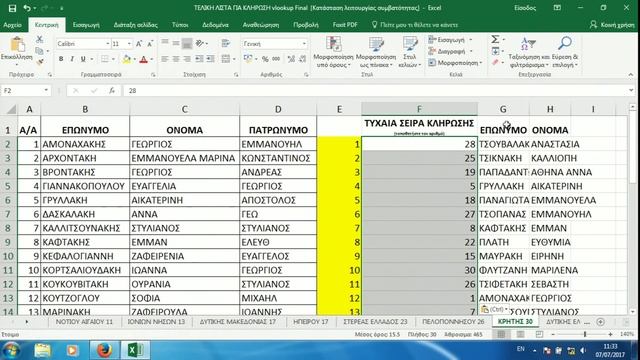
Task: Open the font name dropdown (Calibri)
Action: click(x=108, y=44)
